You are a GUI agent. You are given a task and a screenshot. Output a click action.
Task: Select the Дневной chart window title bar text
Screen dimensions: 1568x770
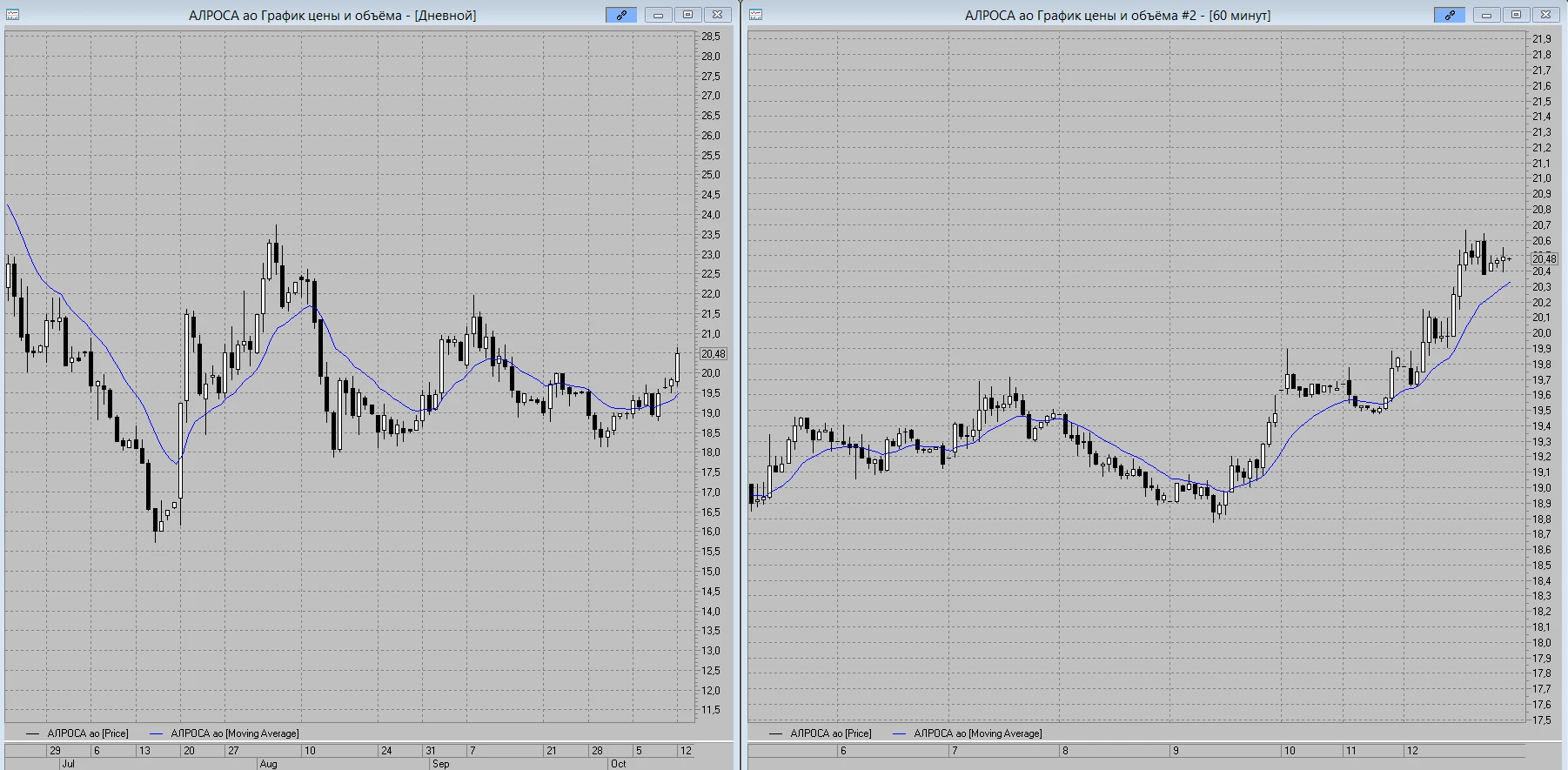pos(332,16)
